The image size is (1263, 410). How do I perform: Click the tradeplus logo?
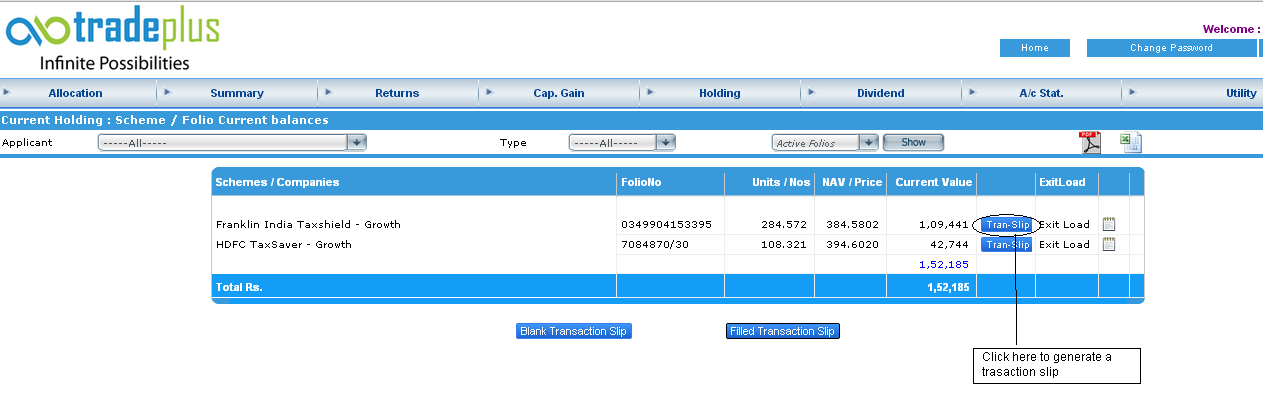point(112,40)
